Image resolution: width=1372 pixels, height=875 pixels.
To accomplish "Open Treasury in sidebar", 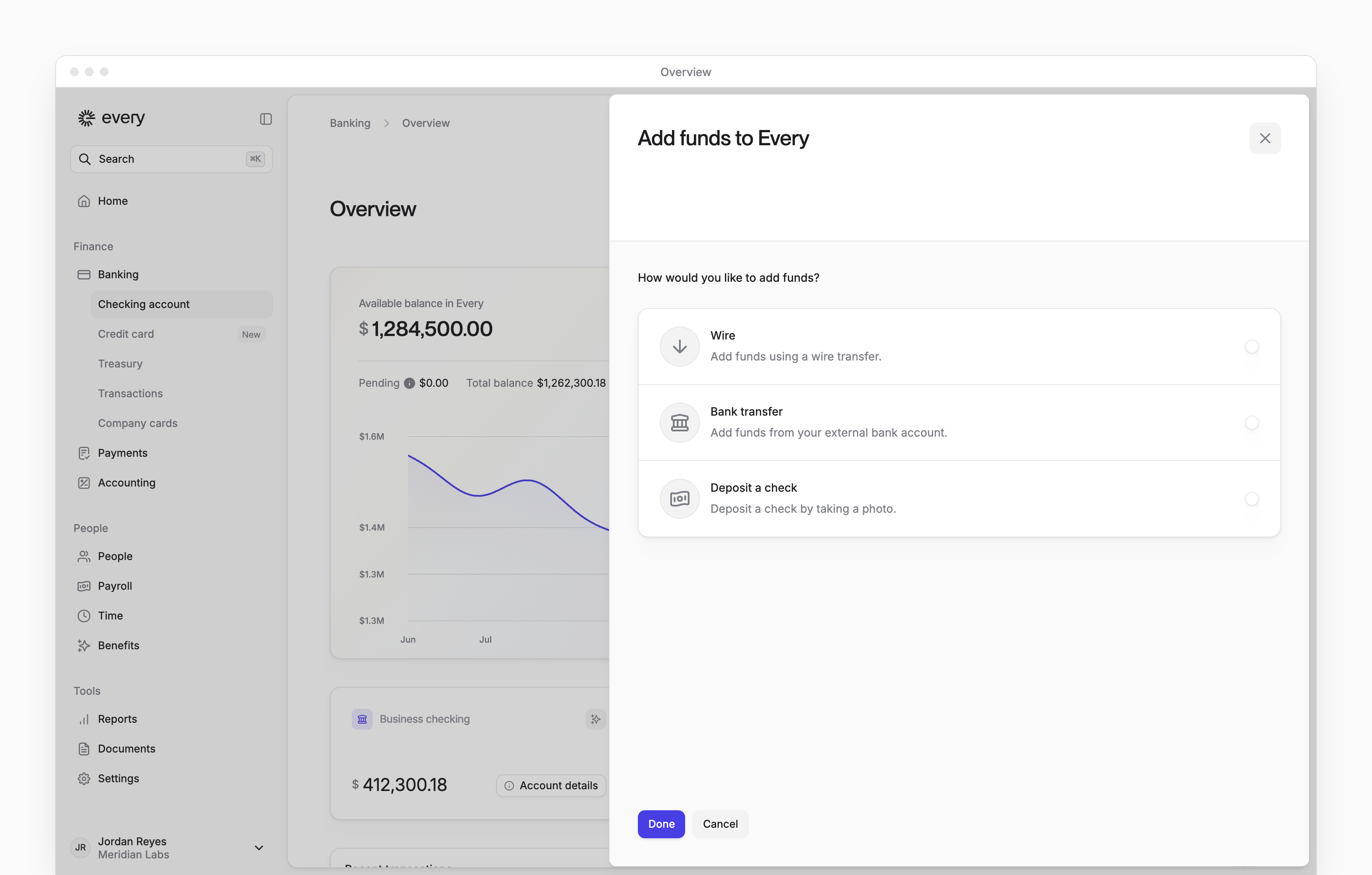I will pyautogui.click(x=181, y=364).
